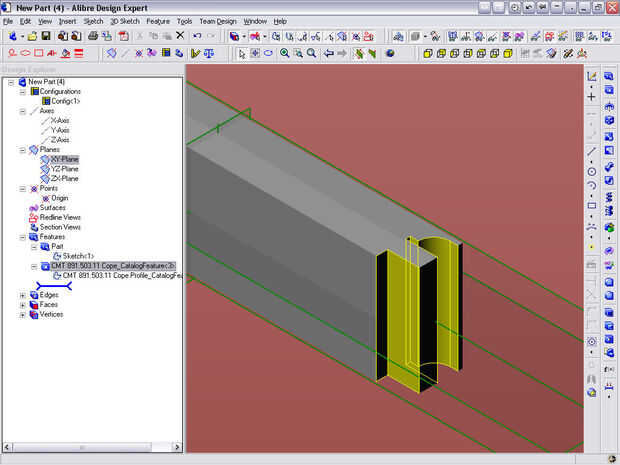Click the Save icon in toolbar
620x465 pixels.
(45, 36)
